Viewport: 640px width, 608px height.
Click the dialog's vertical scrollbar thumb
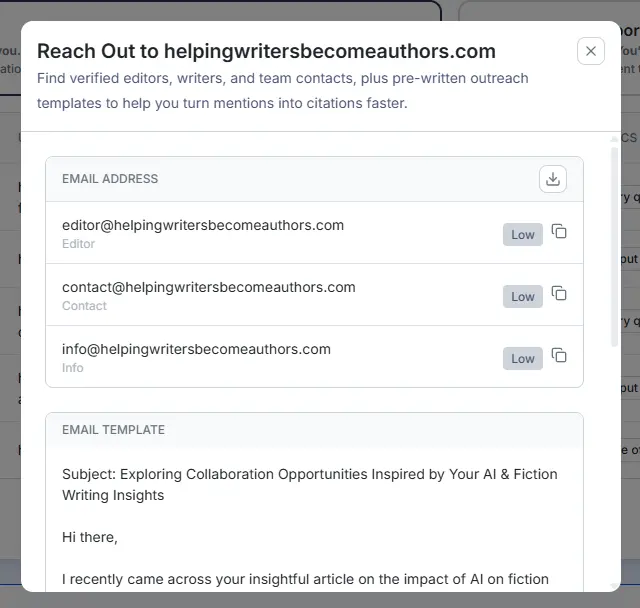coord(614,247)
